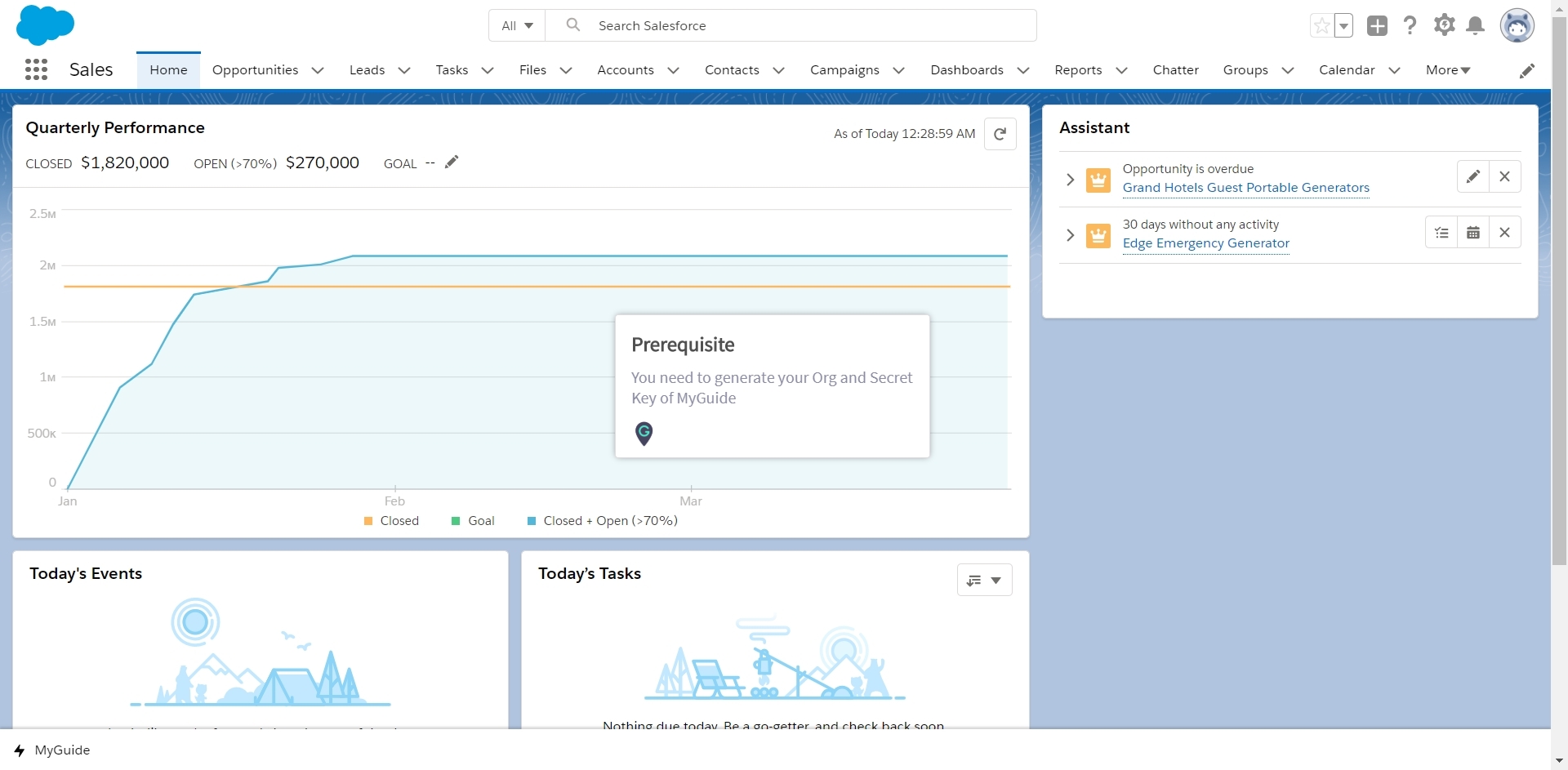Screen dimensions: 1568x770
Task: Click the OPEN (>70%) $270,000 value
Action: [x=323, y=162]
